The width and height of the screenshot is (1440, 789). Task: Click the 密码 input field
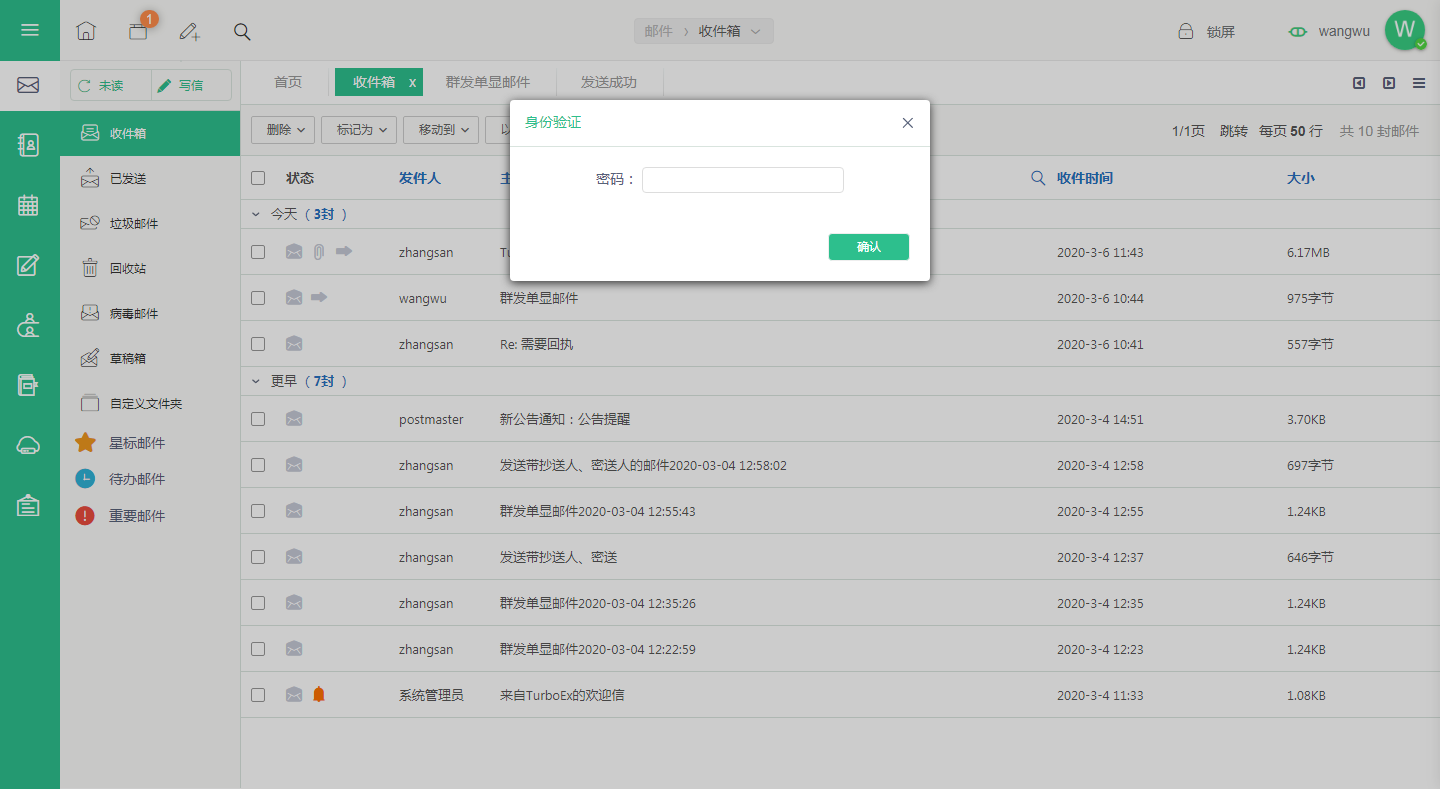[743, 180]
